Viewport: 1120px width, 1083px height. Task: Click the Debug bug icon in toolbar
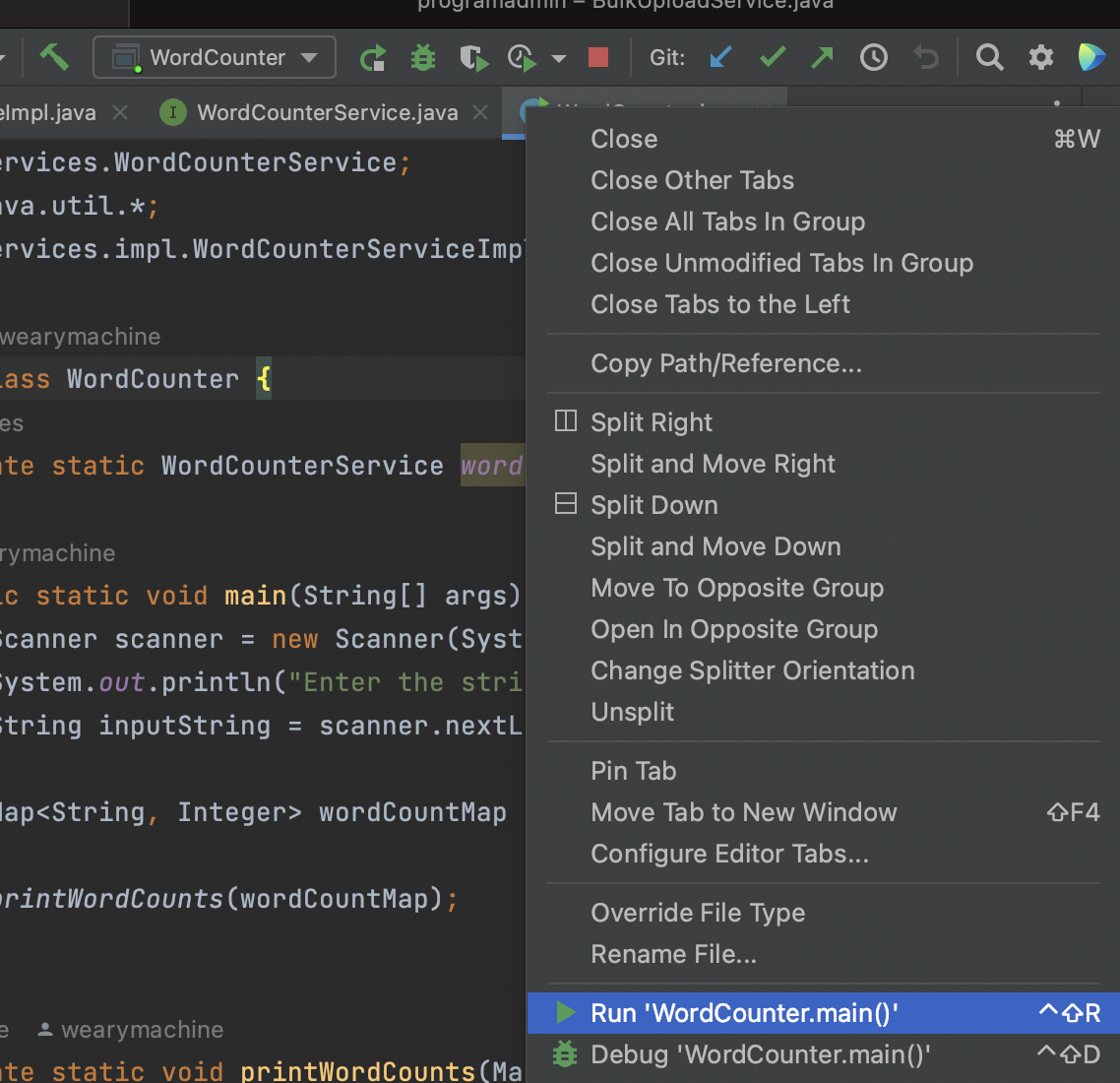click(x=423, y=57)
